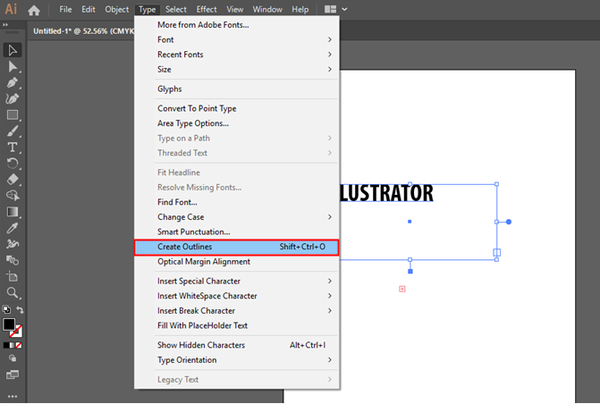The width and height of the screenshot is (600, 404).
Task: Open the File menu
Action: tap(65, 9)
